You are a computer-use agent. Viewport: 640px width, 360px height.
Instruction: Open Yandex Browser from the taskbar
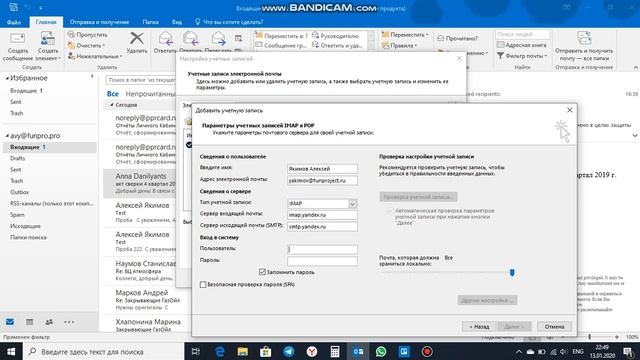tap(312, 351)
